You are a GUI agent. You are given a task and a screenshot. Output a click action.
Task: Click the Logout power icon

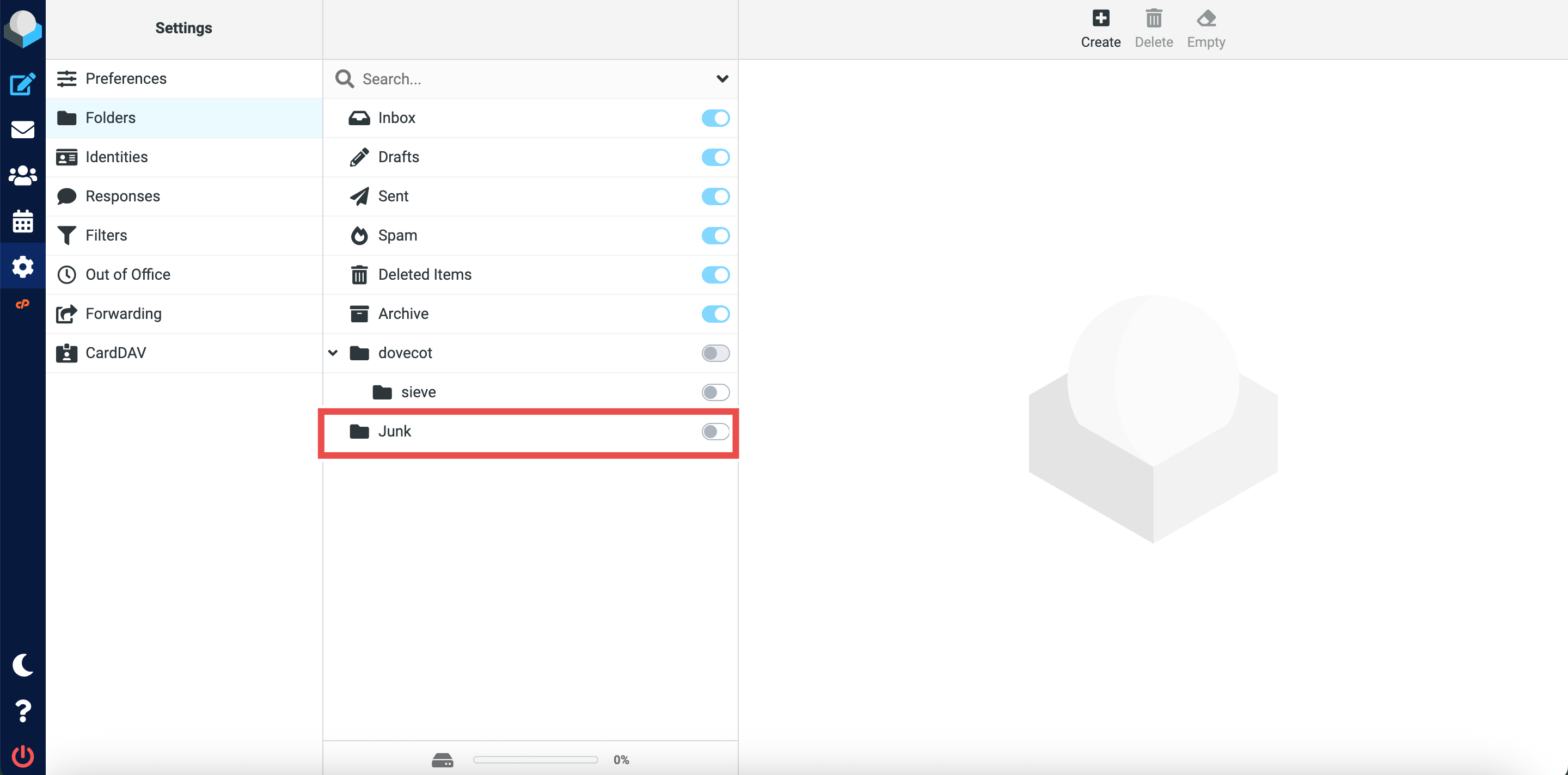tap(22, 756)
